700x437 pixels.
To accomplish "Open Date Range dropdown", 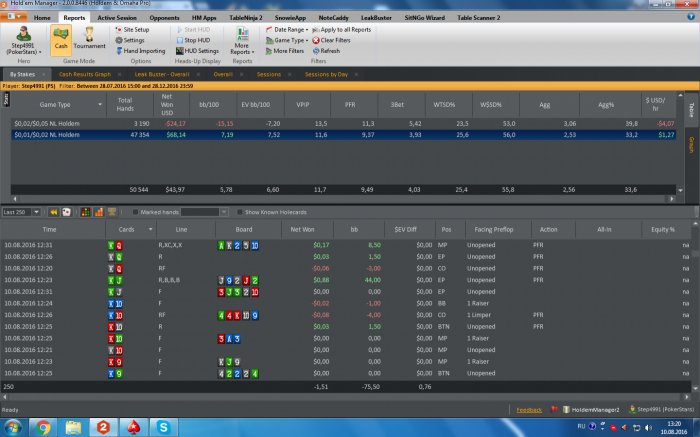I will 287,29.
